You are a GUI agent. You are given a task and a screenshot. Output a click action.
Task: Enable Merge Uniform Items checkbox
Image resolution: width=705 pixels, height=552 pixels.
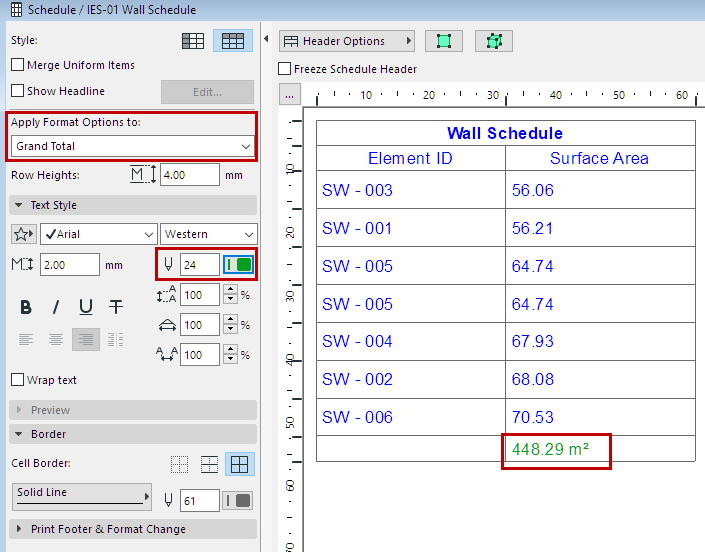click(18, 65)
